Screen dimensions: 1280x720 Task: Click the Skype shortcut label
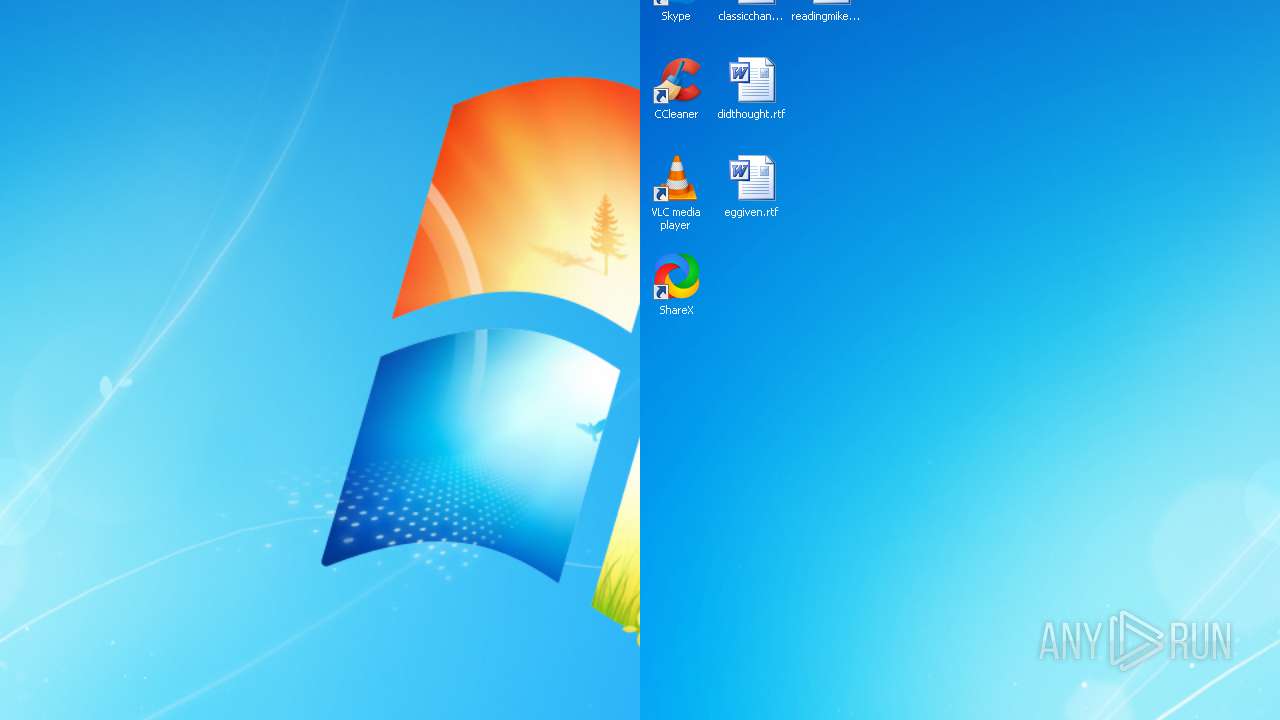(676, 16)
